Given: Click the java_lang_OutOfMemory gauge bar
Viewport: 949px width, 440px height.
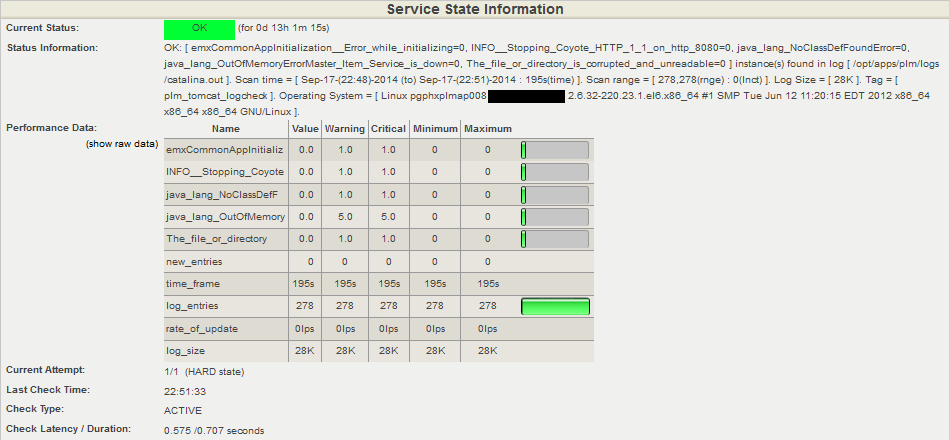Looking at the screenshot, I should pyautogui.click(x=555, y=216).
